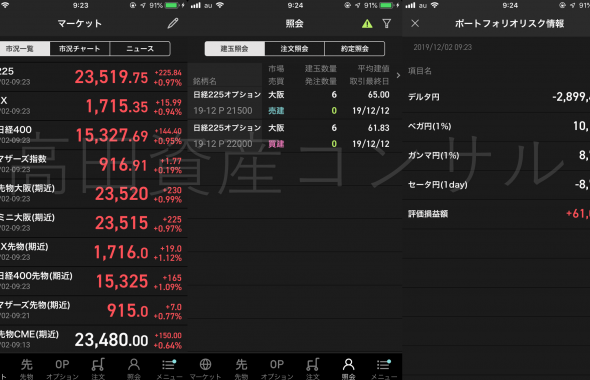Tap the 平均建値 column header
Viewport: 590px width, 380px height.
pos(373,68)
